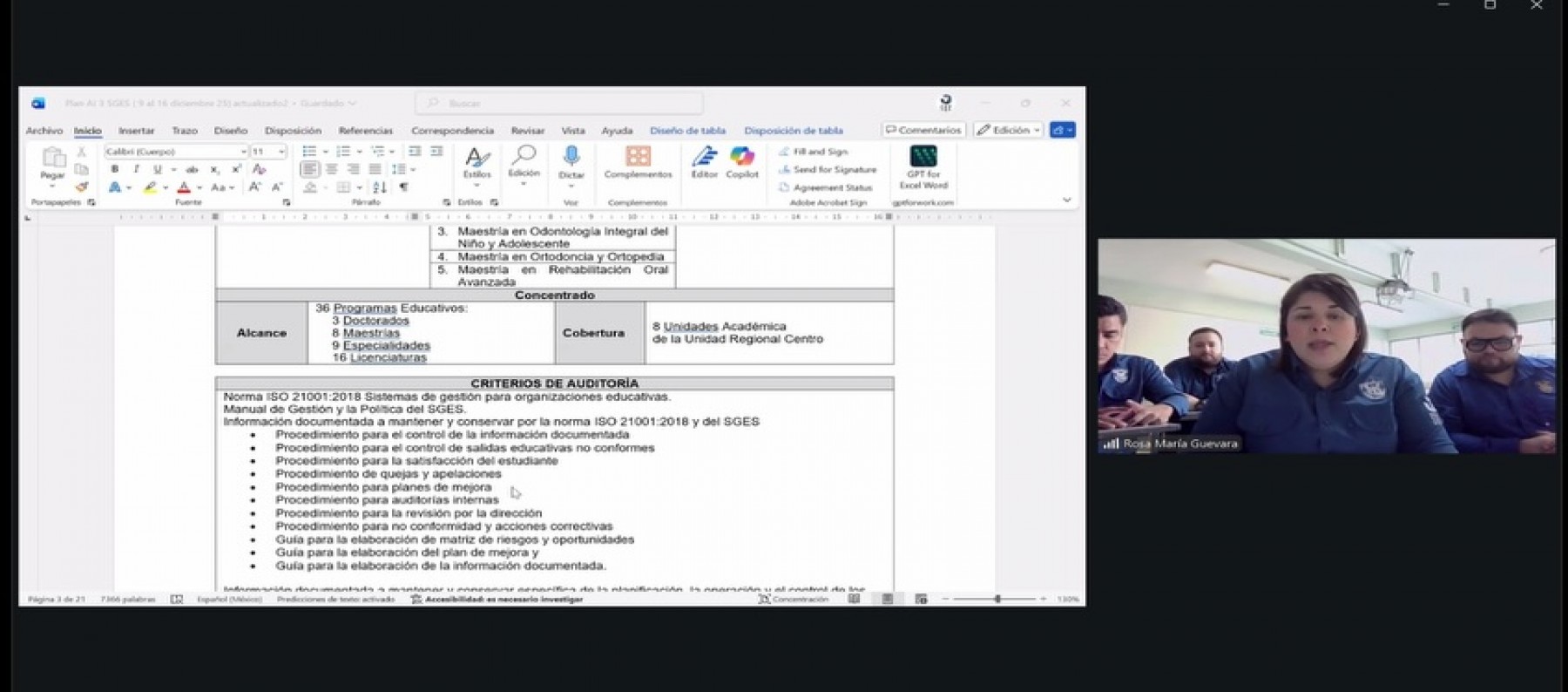Clear all formatting icon
The width and height of the screenshot is (1568, 692).
pyautogui.click(x=259, y=169)
